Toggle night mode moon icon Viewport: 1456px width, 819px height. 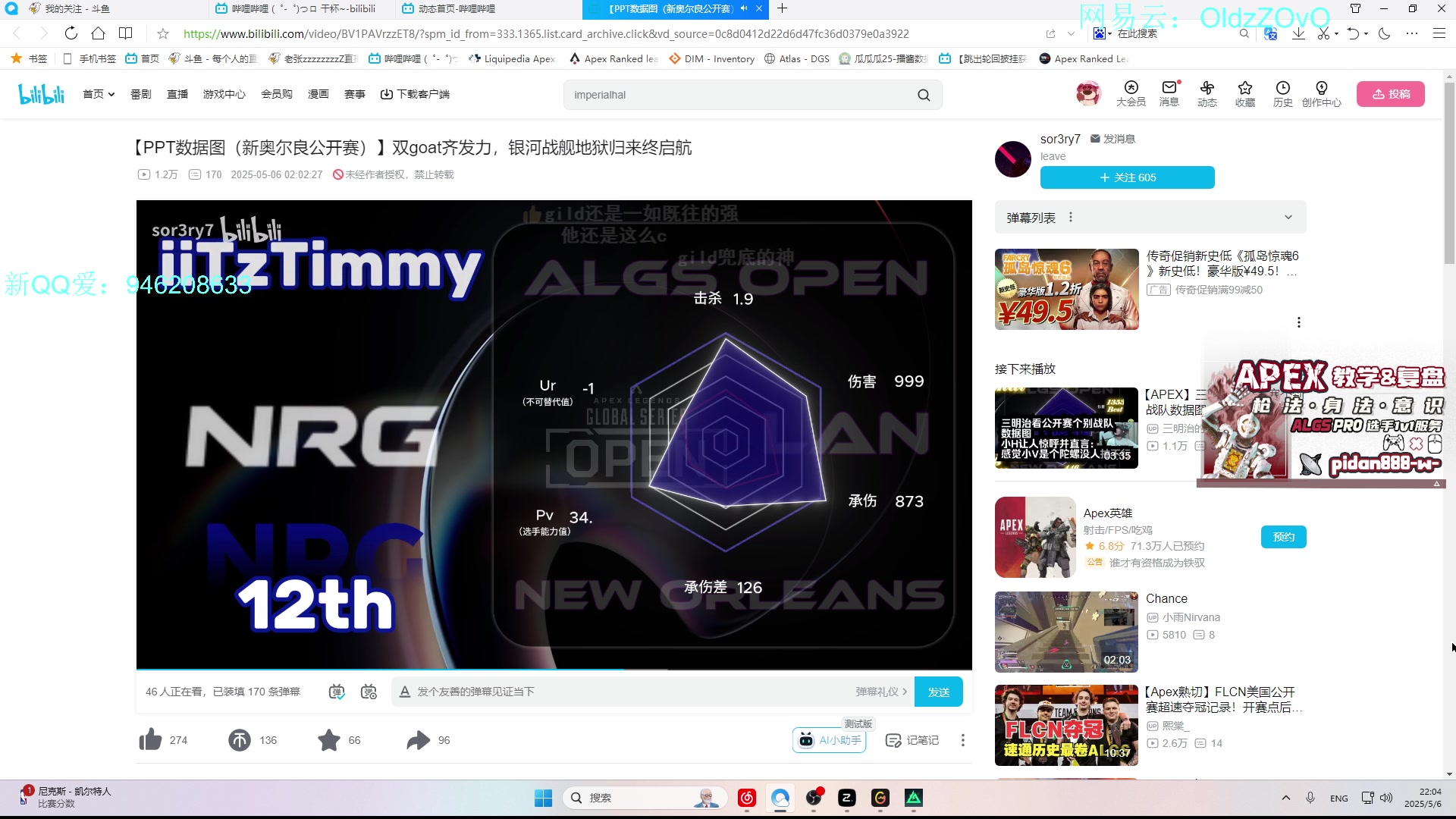click(1384, 33)
